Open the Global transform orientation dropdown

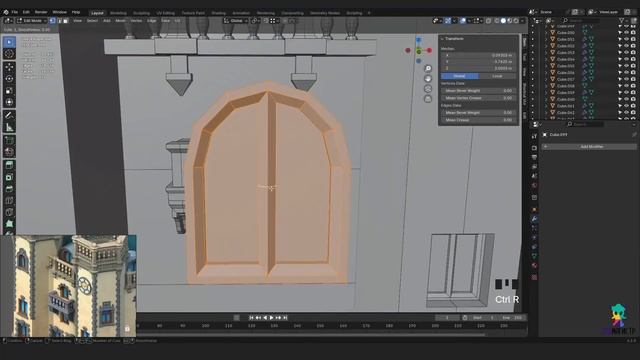[236, 20]
